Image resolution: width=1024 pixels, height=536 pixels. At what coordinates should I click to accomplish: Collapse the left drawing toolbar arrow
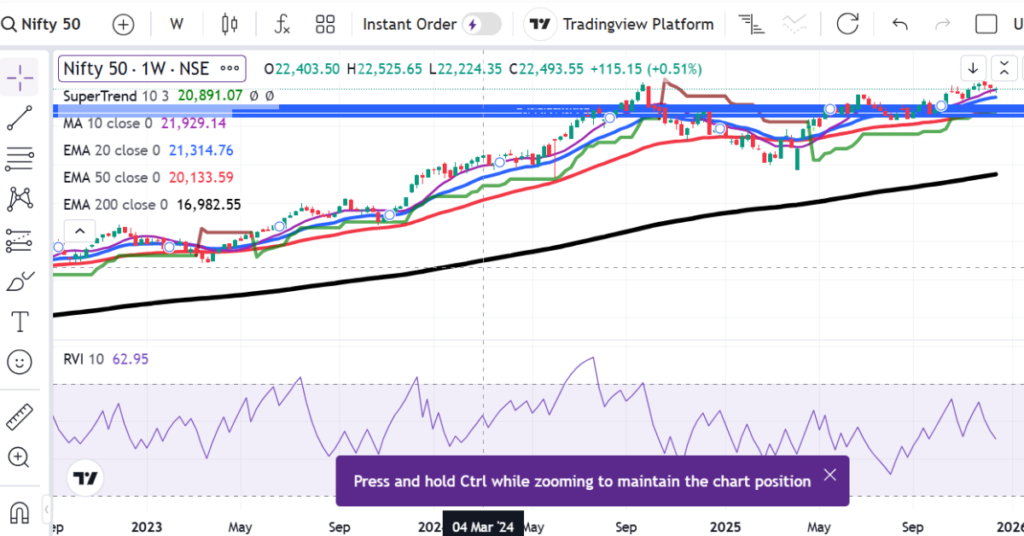tap(46, 509)
